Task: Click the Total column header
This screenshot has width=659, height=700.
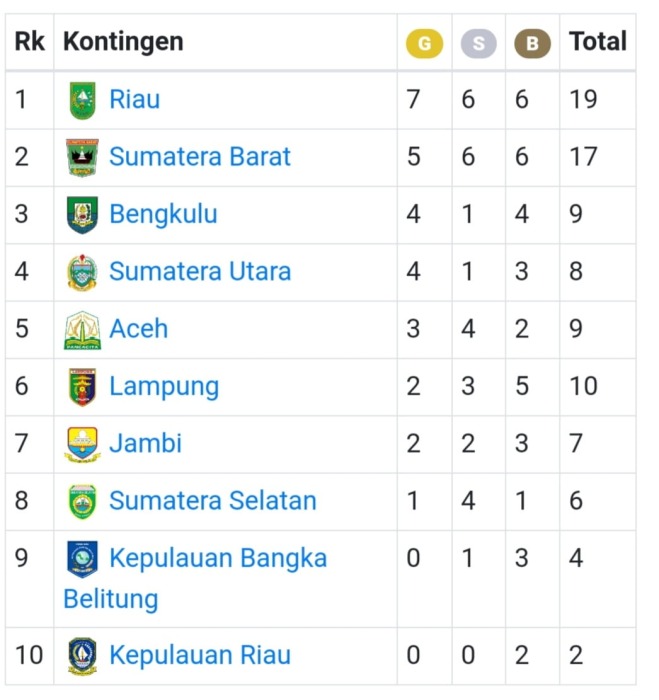Action: coord(597,42)
